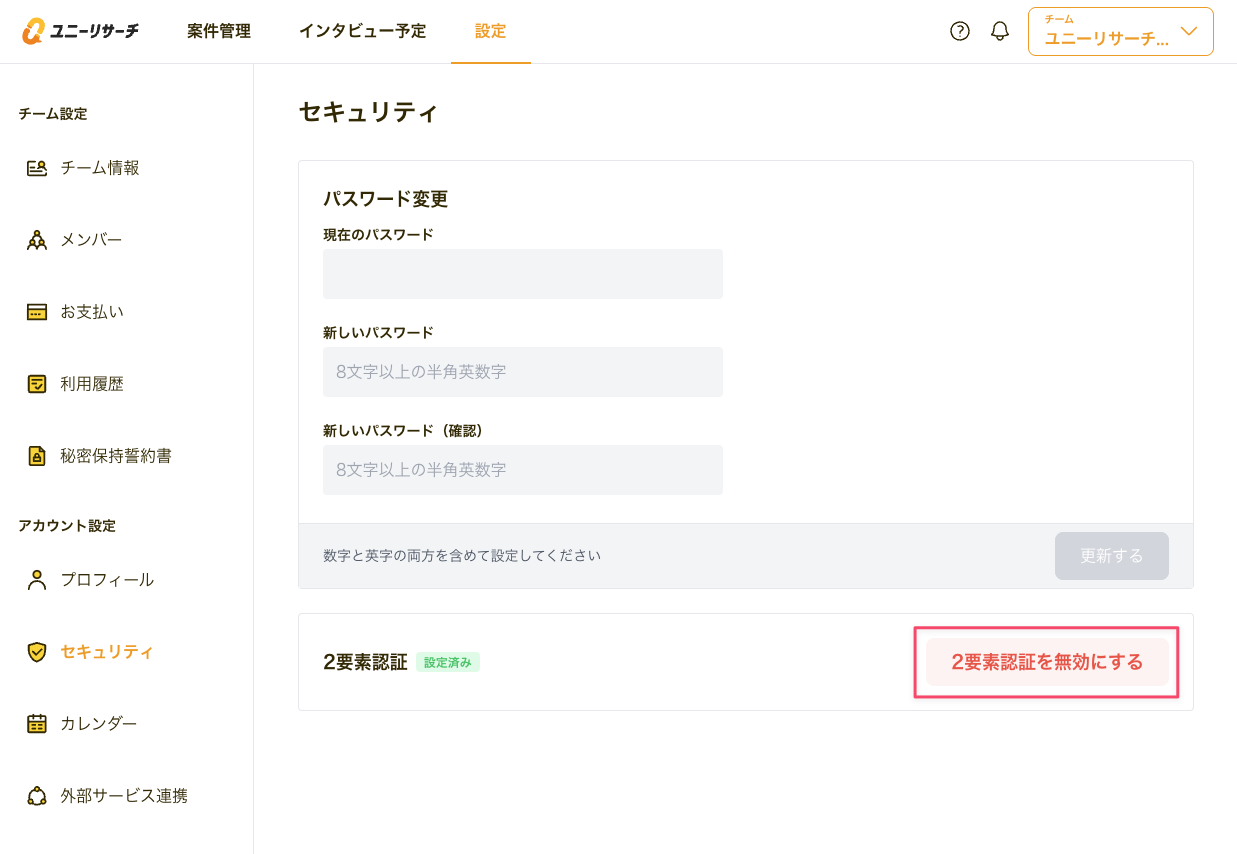Click the 秘密保持誓約書 document icon
The image size is (1237, 854).
[37, 456]
